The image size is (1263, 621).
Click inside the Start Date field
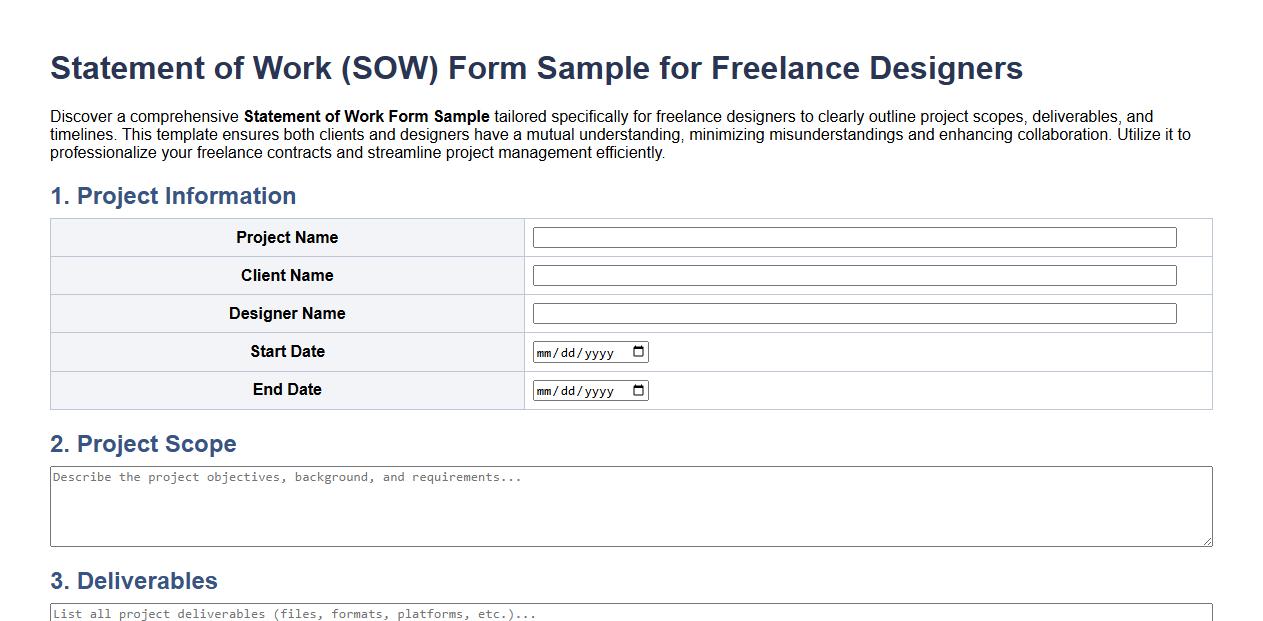pos(580,351)
